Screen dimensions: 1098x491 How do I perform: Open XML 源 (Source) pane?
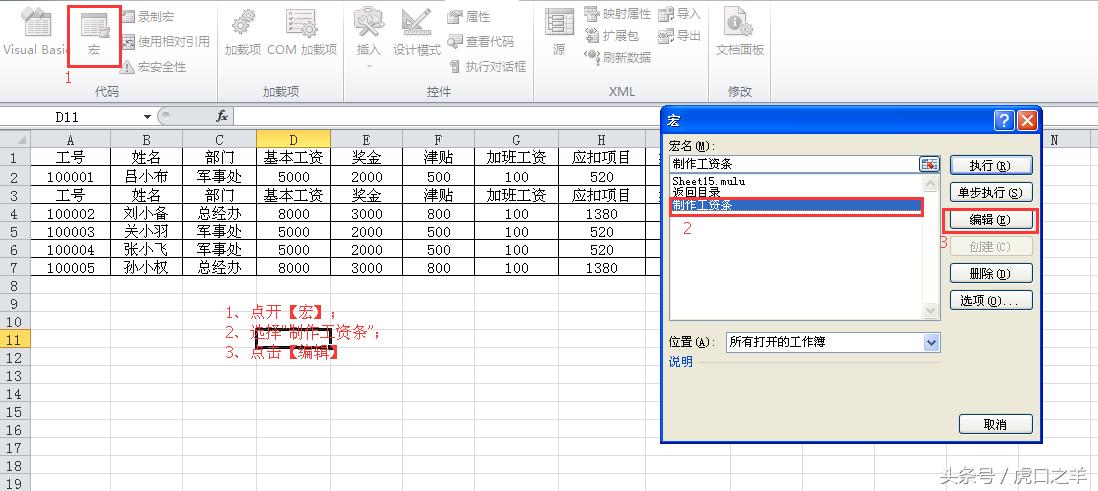click(559, 33)
